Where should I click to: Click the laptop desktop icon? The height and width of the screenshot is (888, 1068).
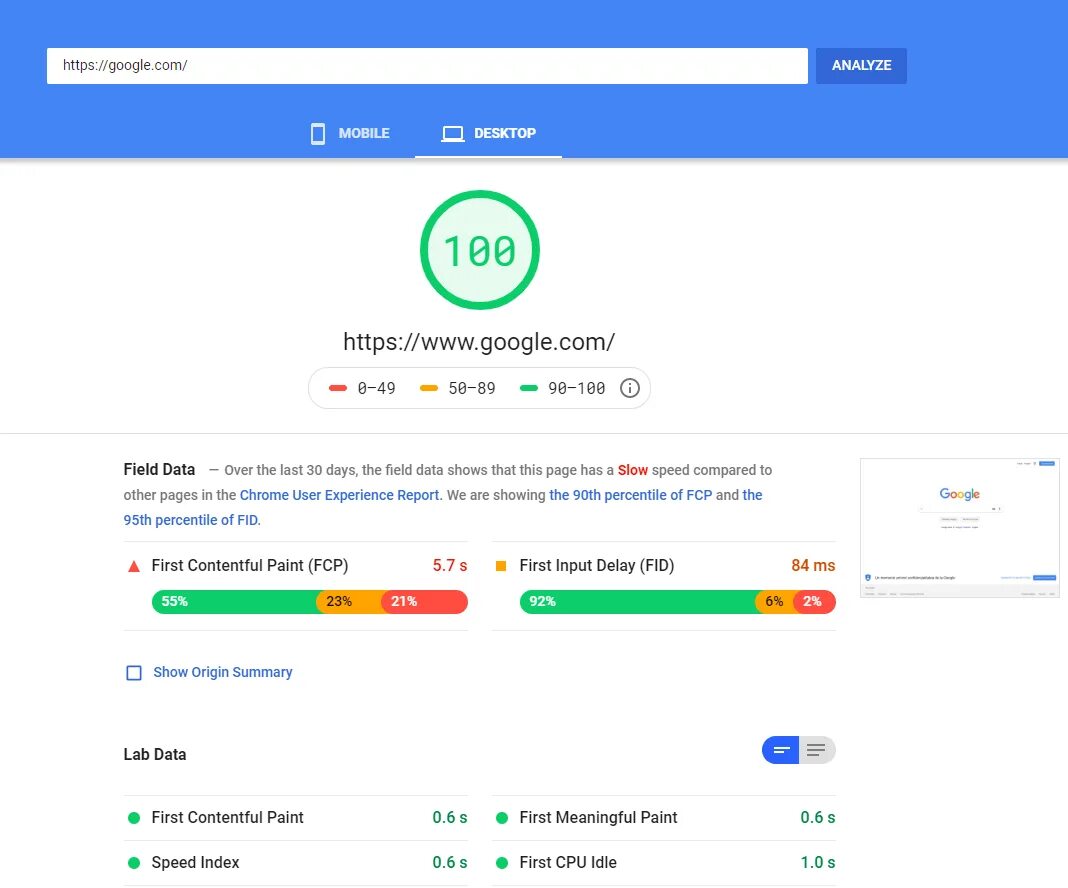click(452, 133)
